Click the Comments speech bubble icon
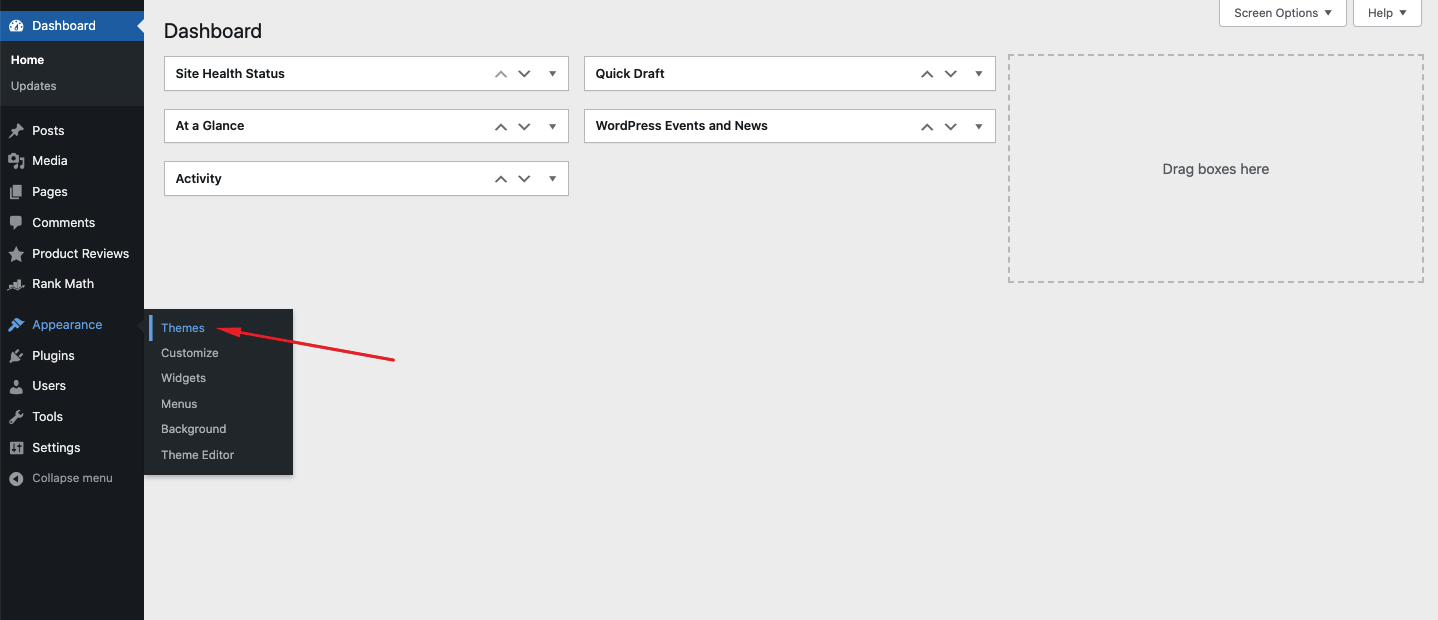This screenshot has height=620, width=1438. (x=18, y=222)
